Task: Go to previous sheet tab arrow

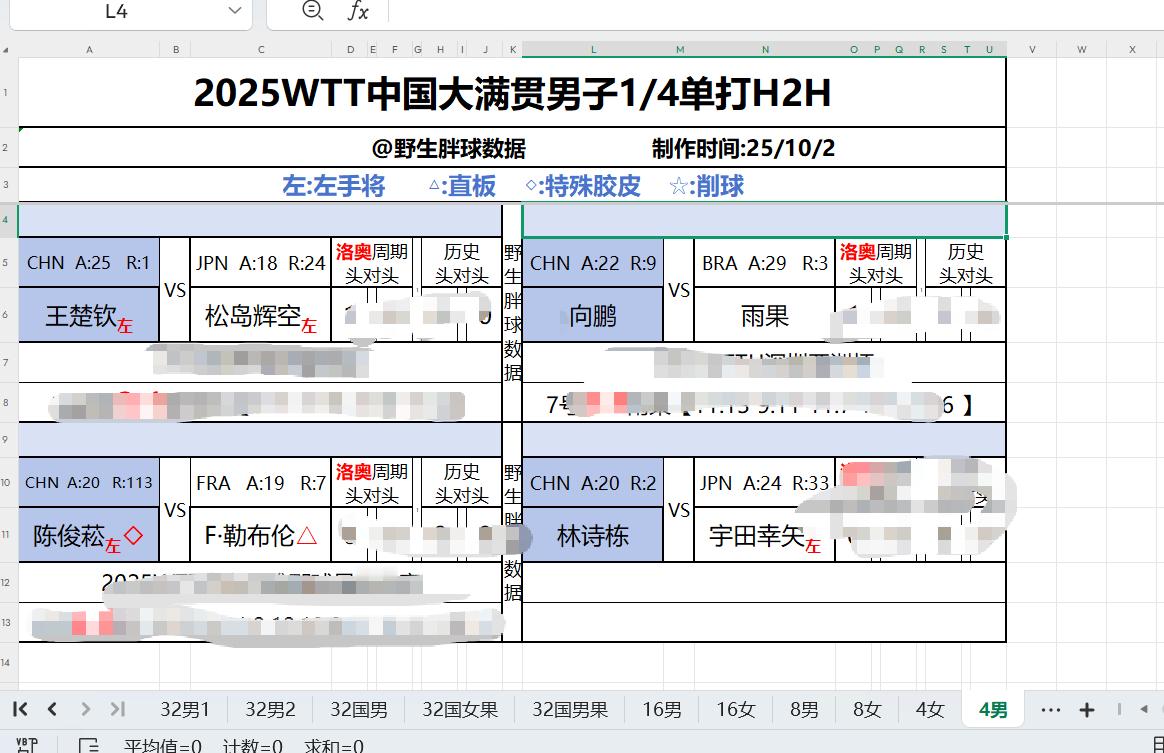Action: pos(52,709)
